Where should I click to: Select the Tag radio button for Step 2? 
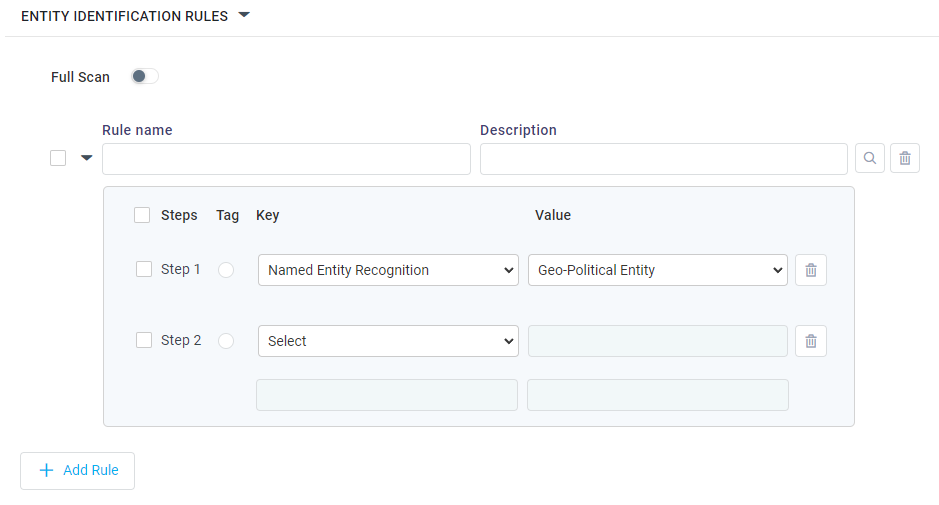coord(226,341)
